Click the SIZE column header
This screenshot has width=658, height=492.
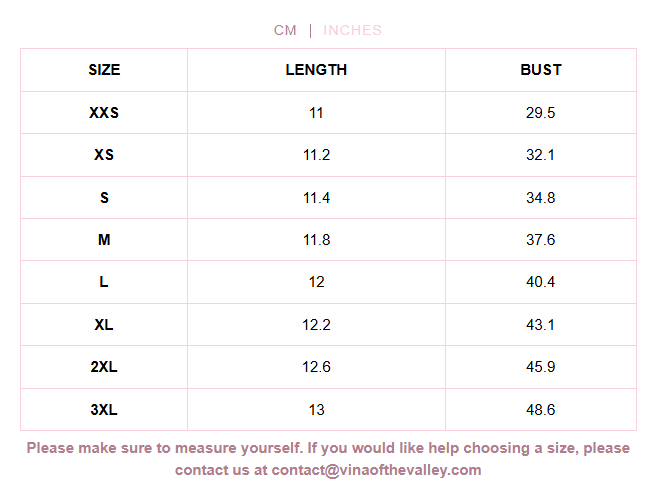[x=104, y=70]
